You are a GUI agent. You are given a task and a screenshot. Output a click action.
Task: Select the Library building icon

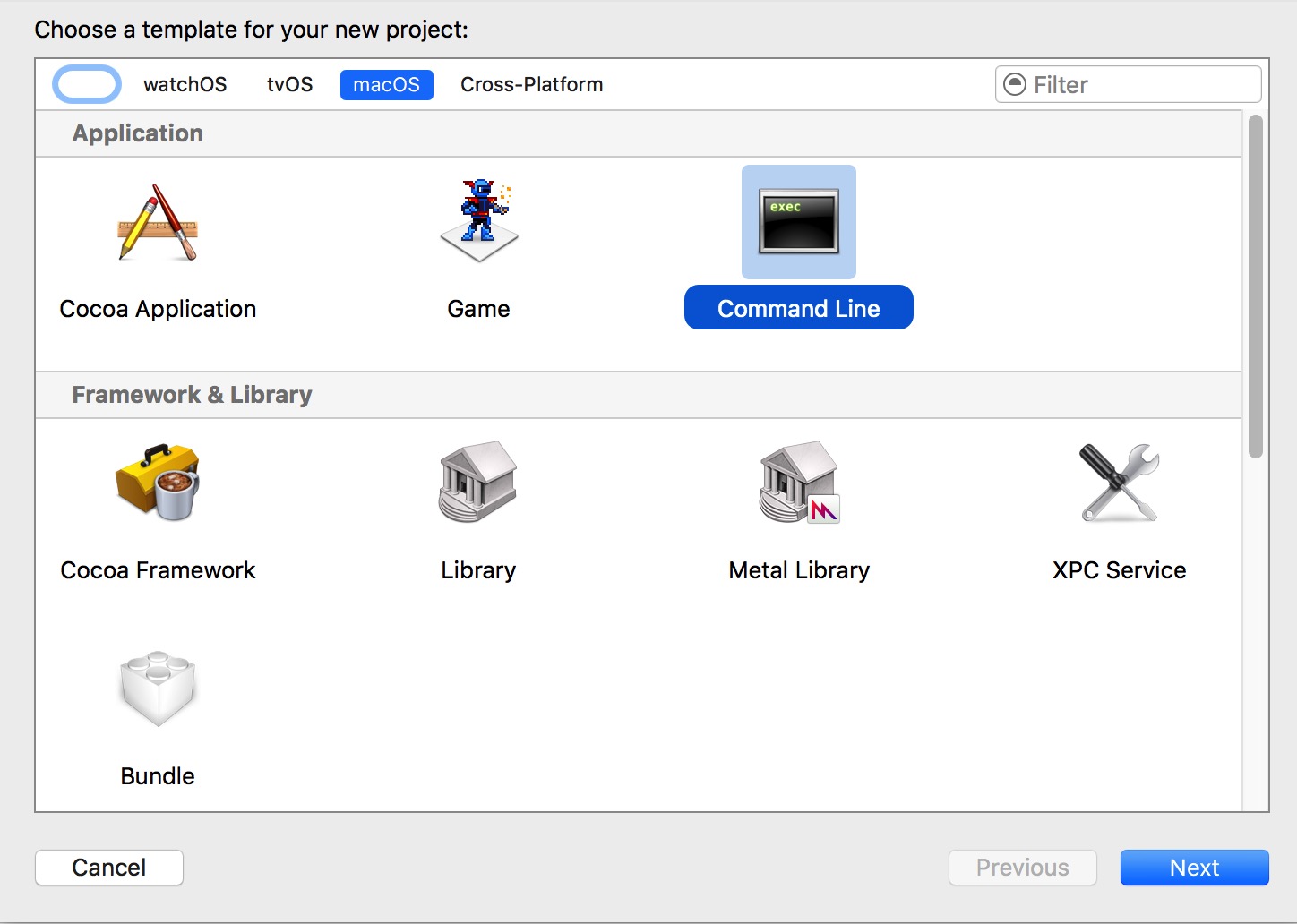478,481
